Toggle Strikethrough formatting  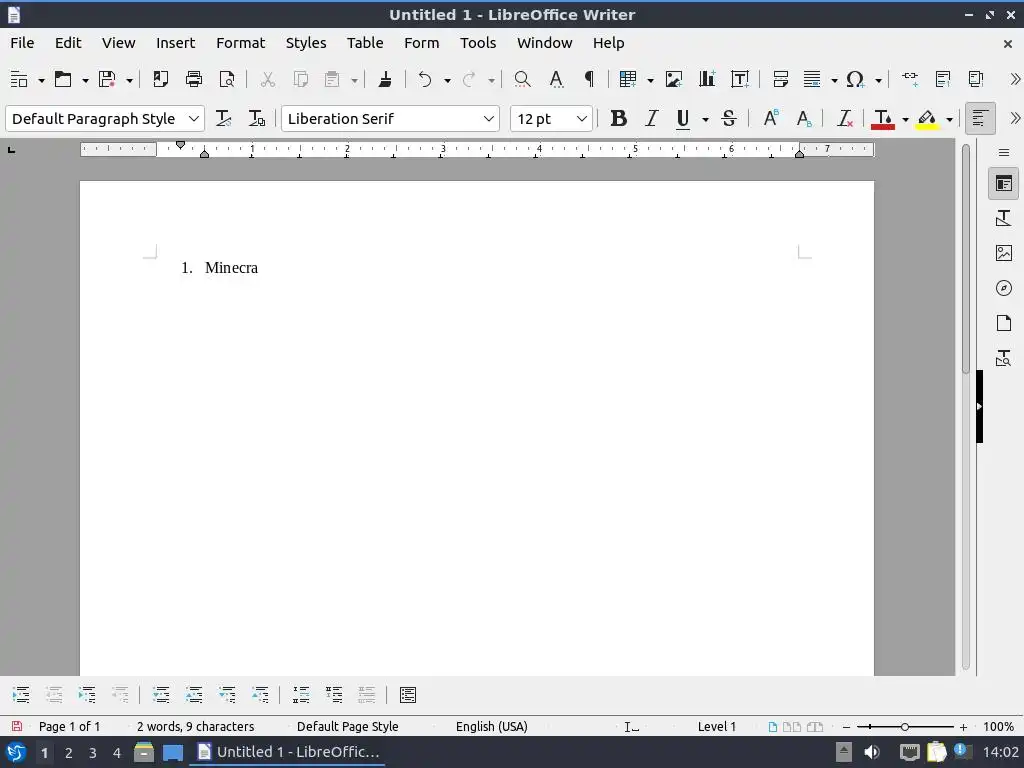[x=729, y=118]
